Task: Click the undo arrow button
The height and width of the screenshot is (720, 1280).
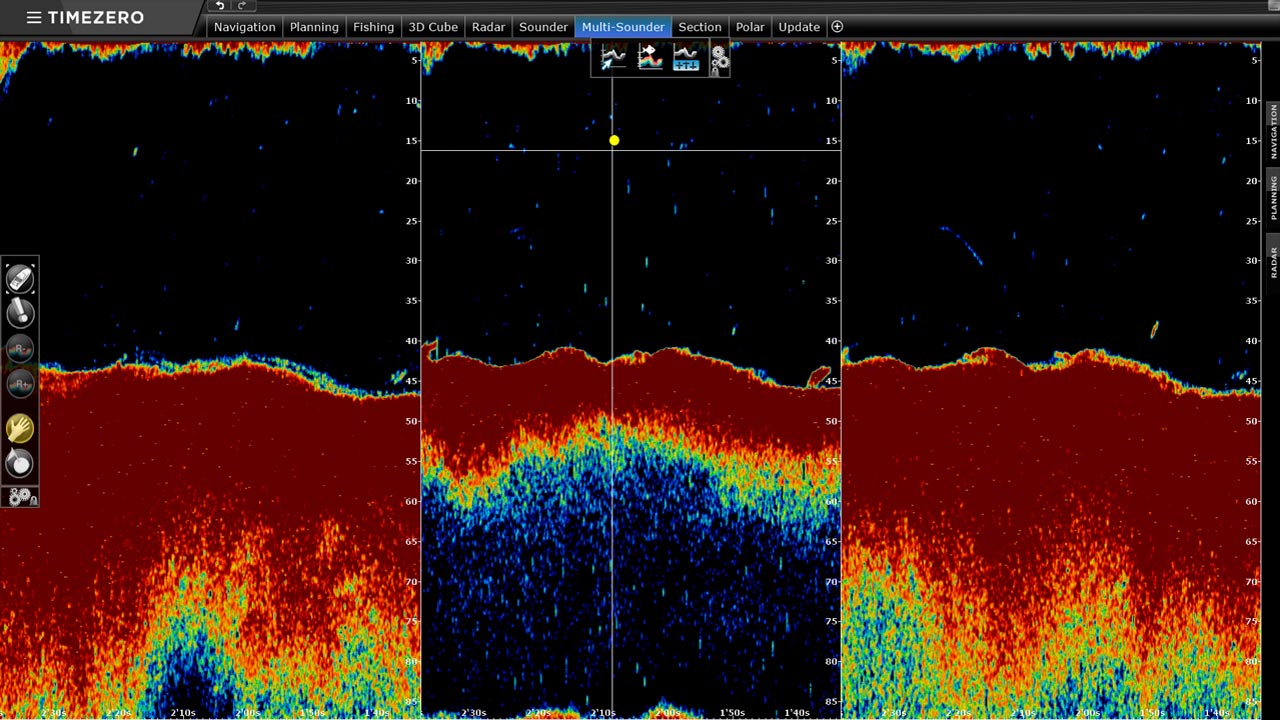Action: click(220, 6)
